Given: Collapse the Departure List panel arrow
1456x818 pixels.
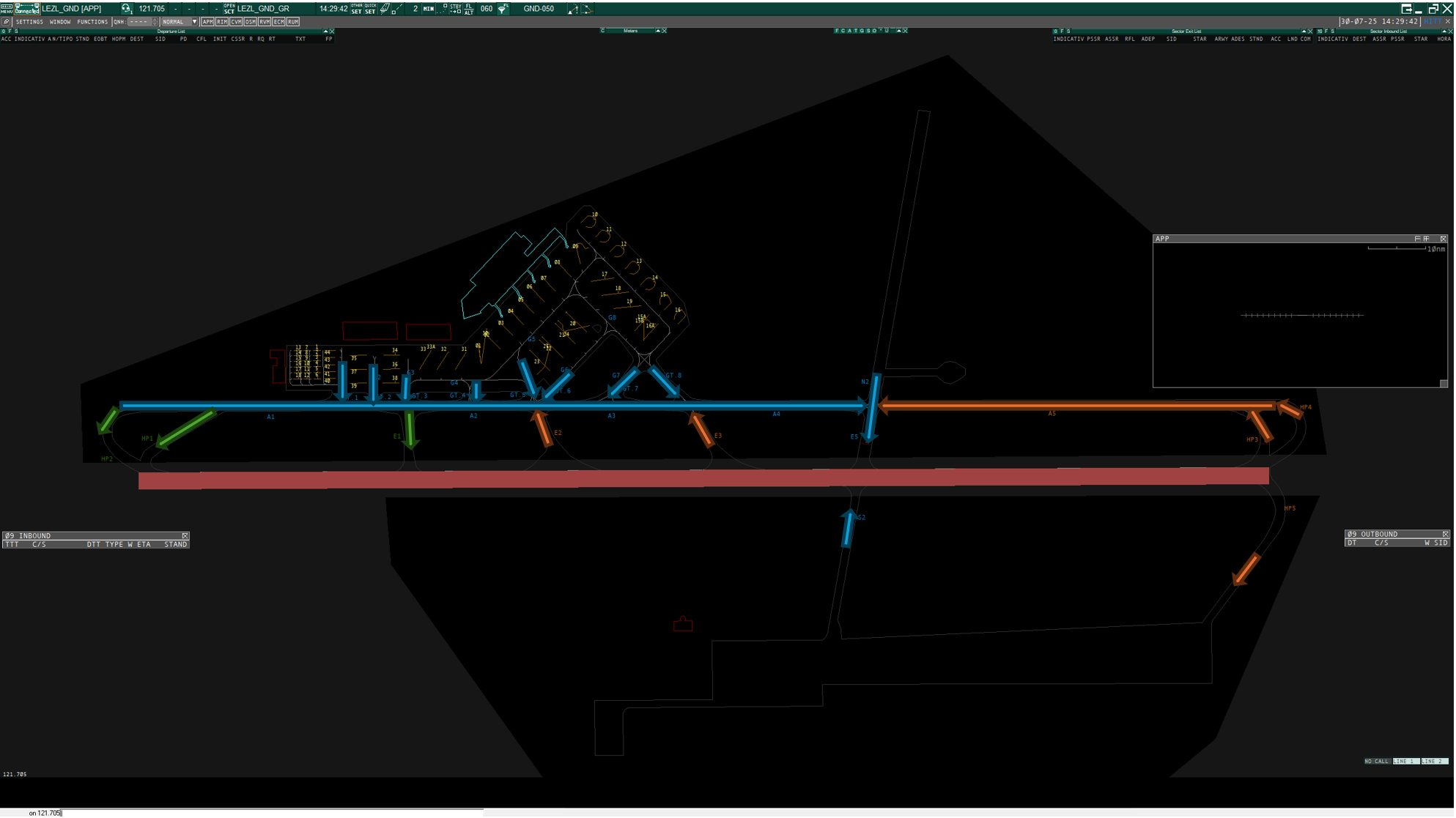Looking at the screenshot, I should pyautogui.click(x=326, y=31).
